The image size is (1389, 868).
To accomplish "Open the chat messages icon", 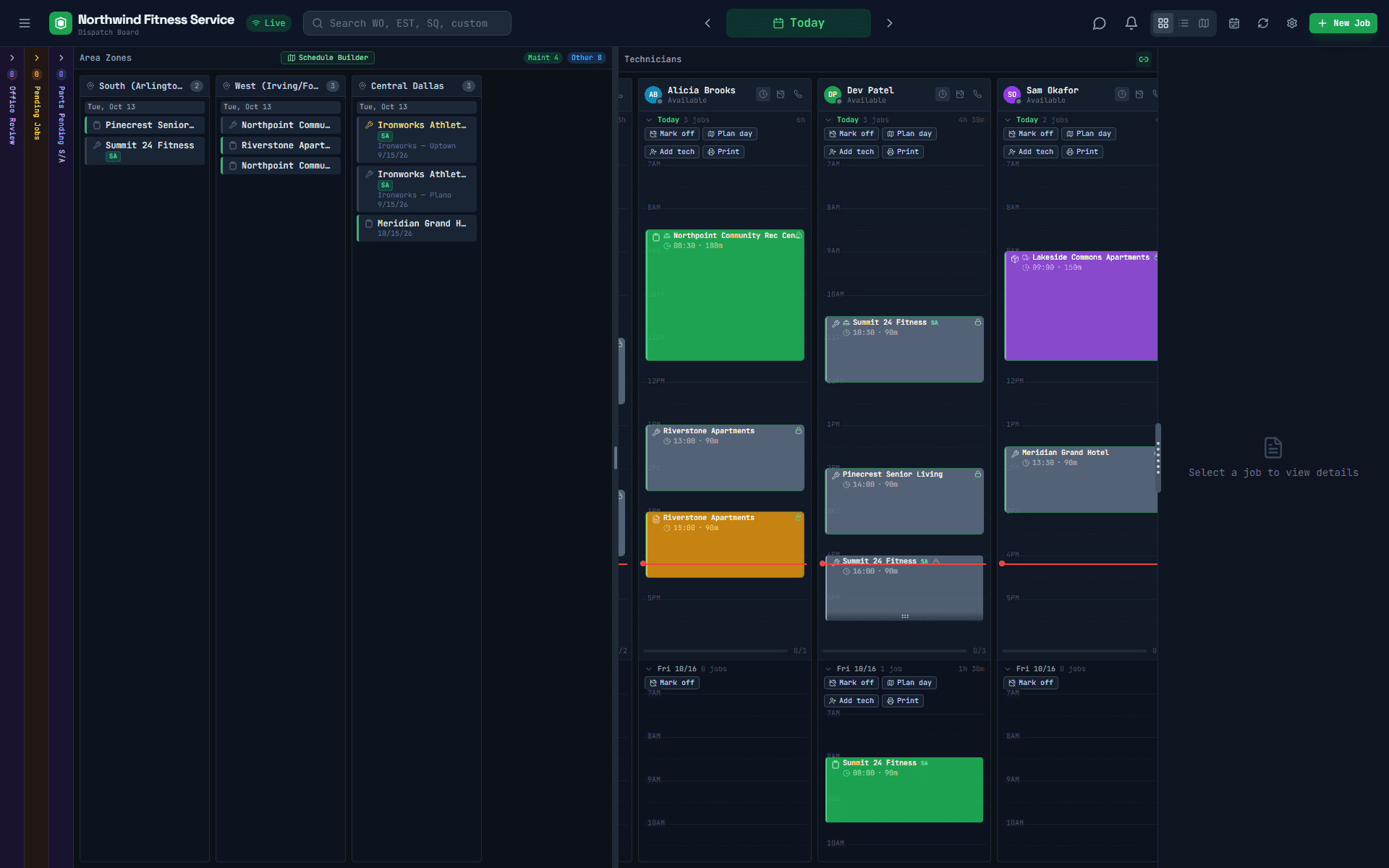I will 1099,23.
